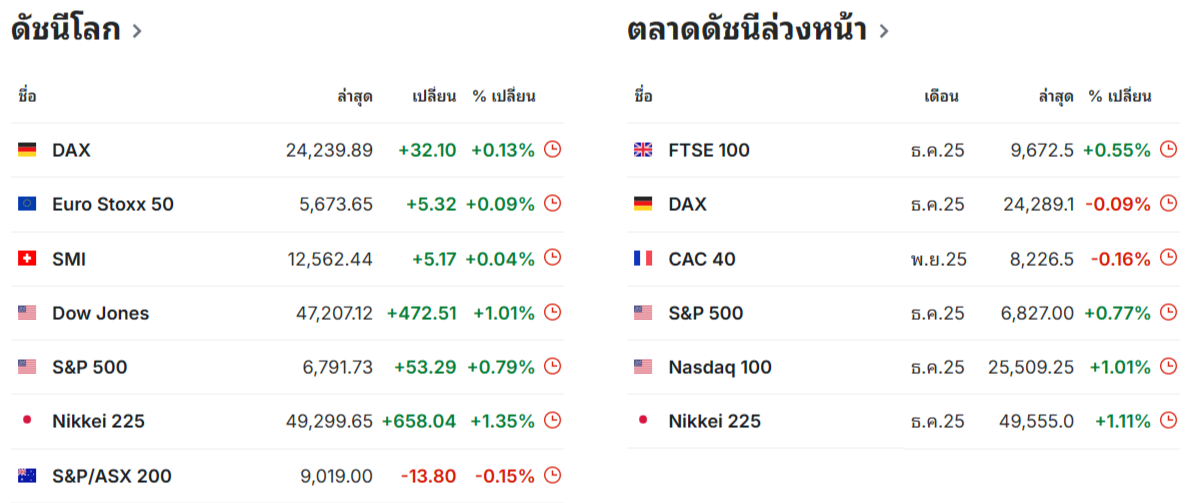Viewport: 1198px width, 503px height.
Task: Click the ดัชนีโลก section heading
Action: (66, 30)
